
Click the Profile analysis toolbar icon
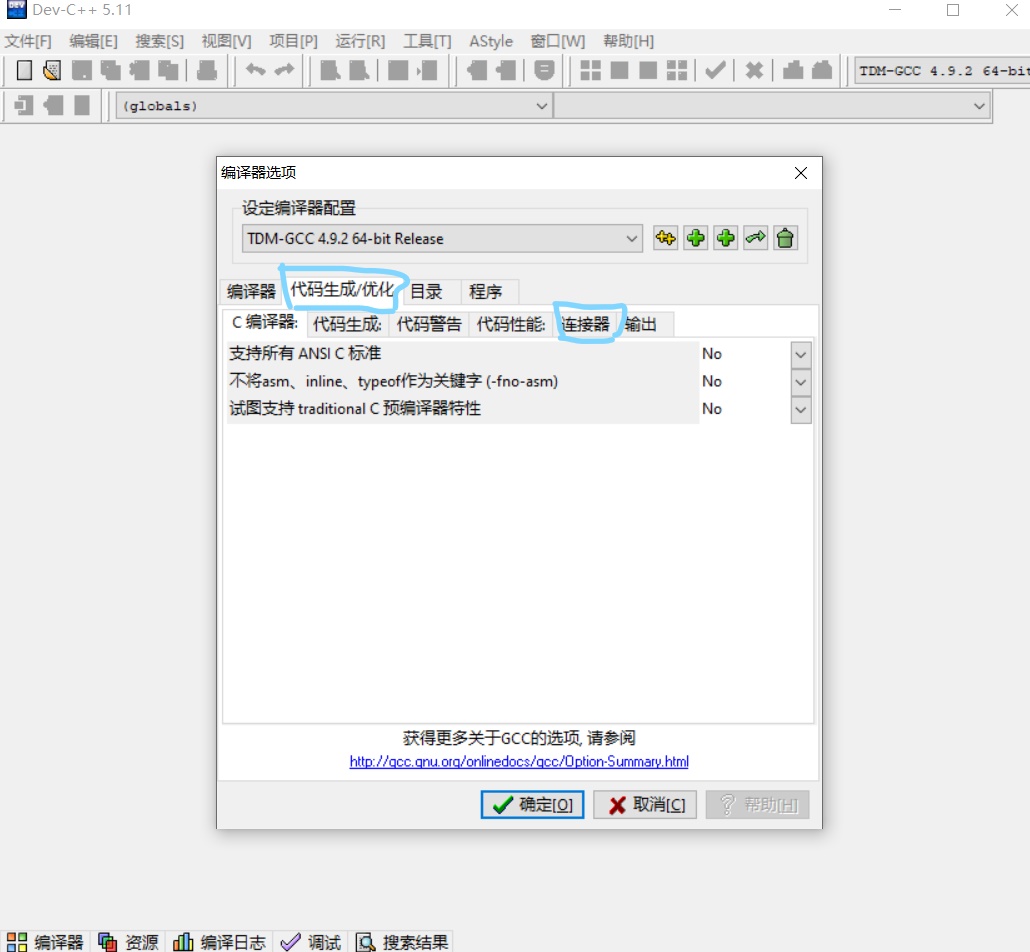tap(793, 70)
